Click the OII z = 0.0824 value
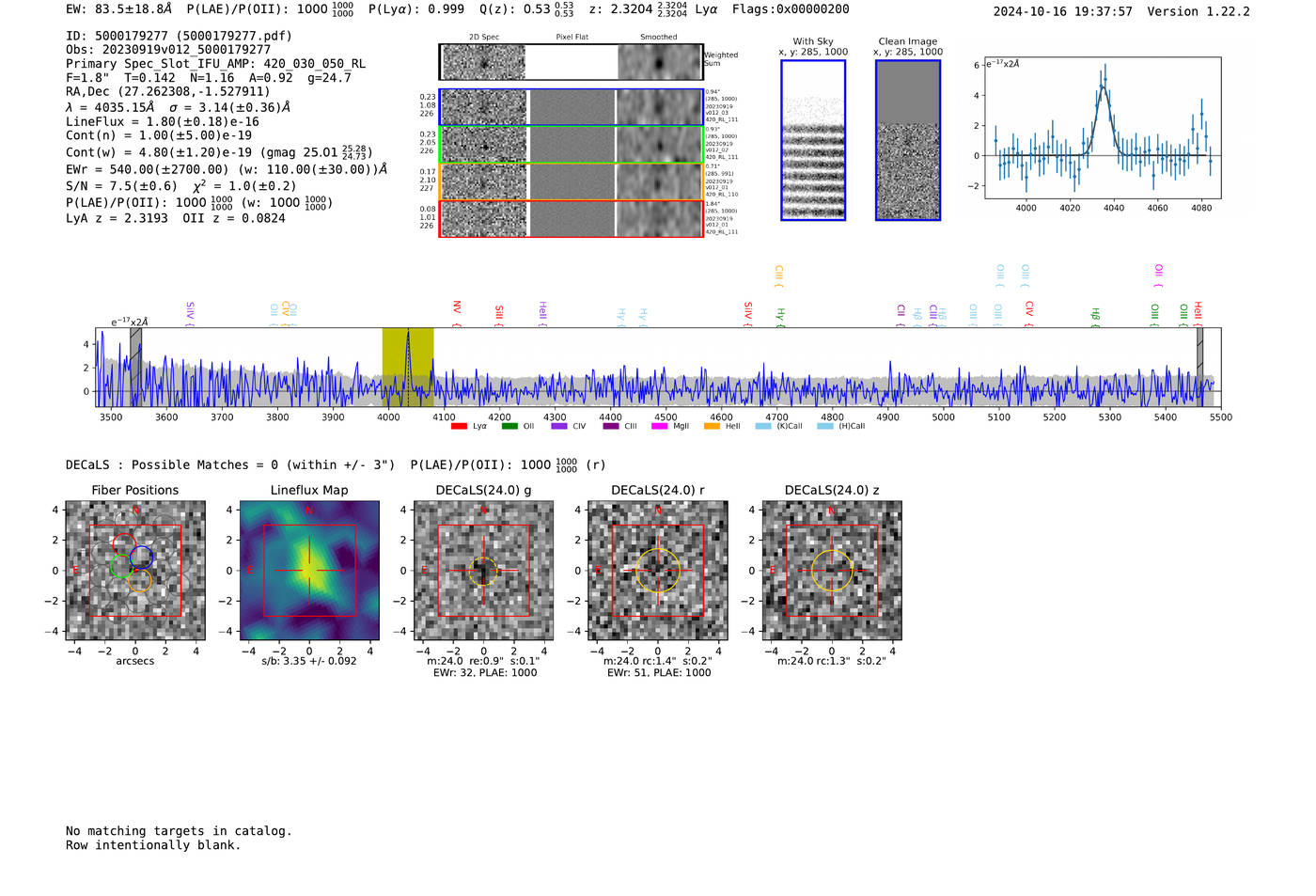The image size is (1316, 896). click(x=234, y=218)
